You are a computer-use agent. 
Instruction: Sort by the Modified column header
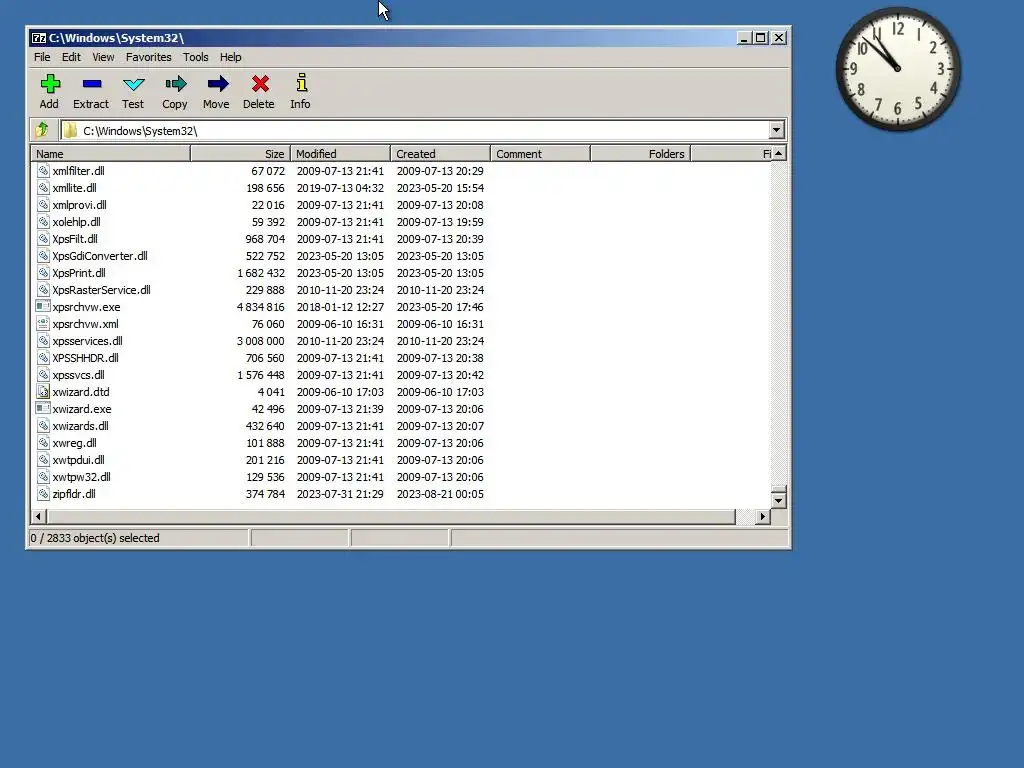340,153
